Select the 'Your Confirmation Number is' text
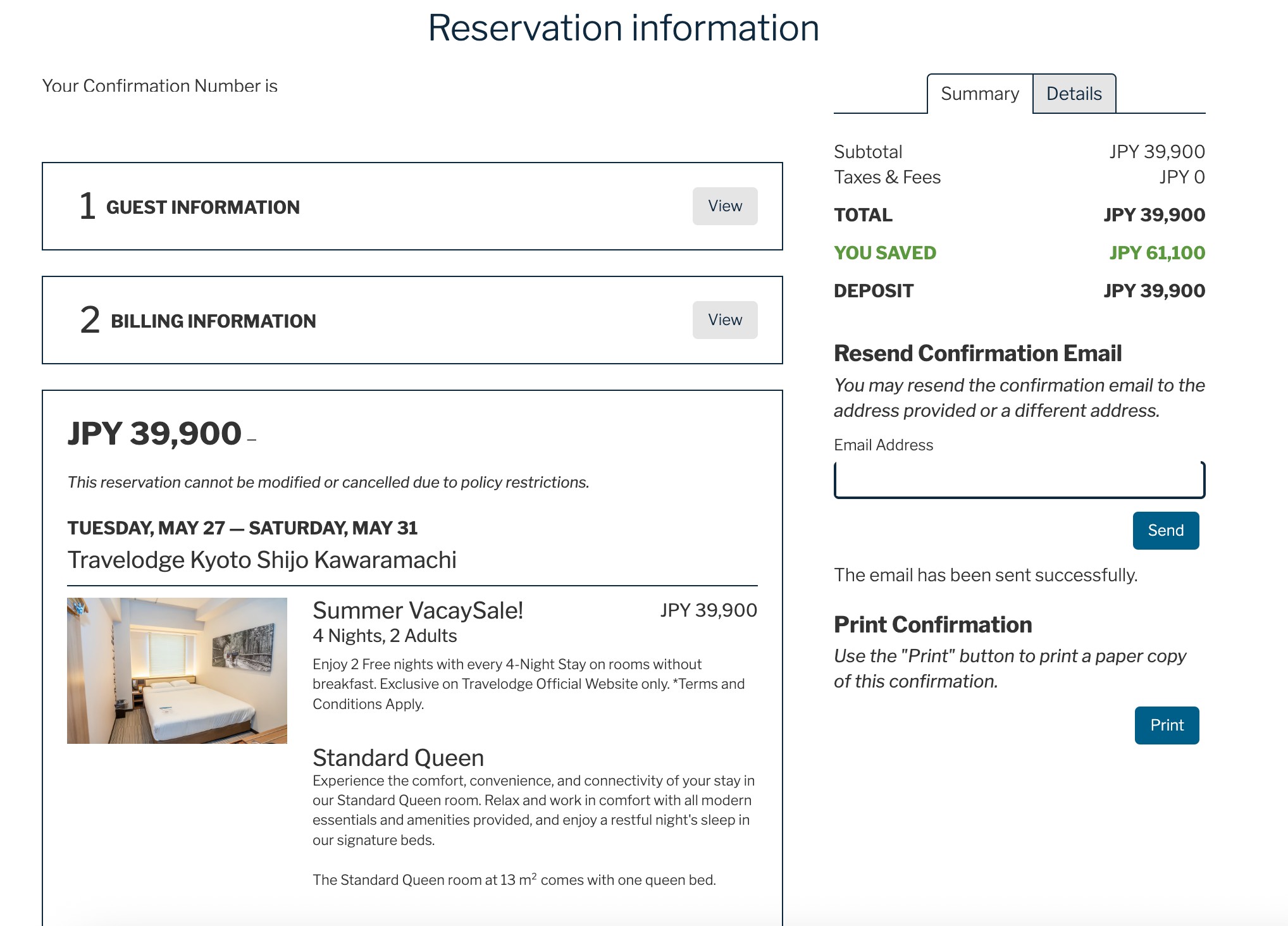1288x926 pixels. [160, 86]
